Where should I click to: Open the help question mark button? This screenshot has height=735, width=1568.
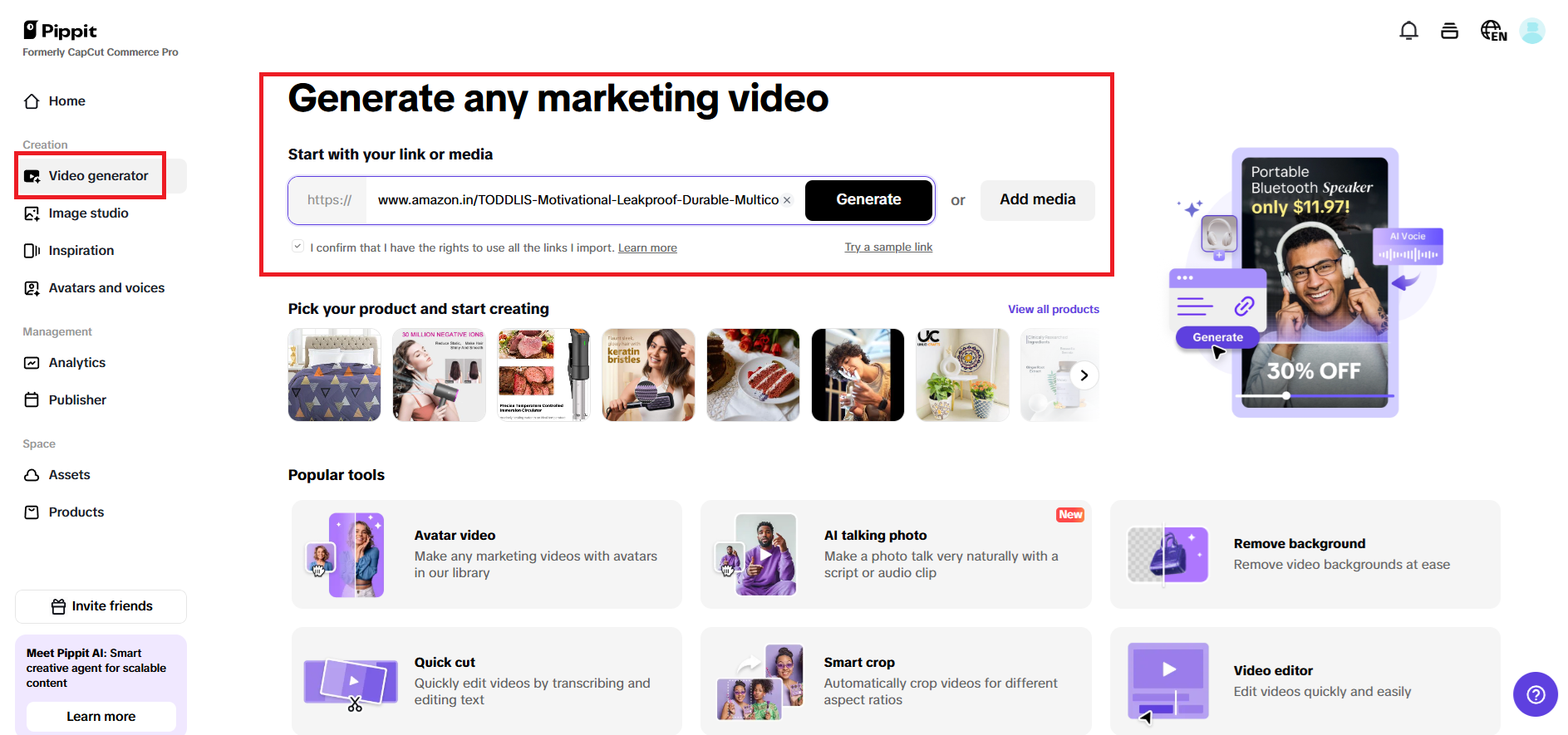point(1536,694)
